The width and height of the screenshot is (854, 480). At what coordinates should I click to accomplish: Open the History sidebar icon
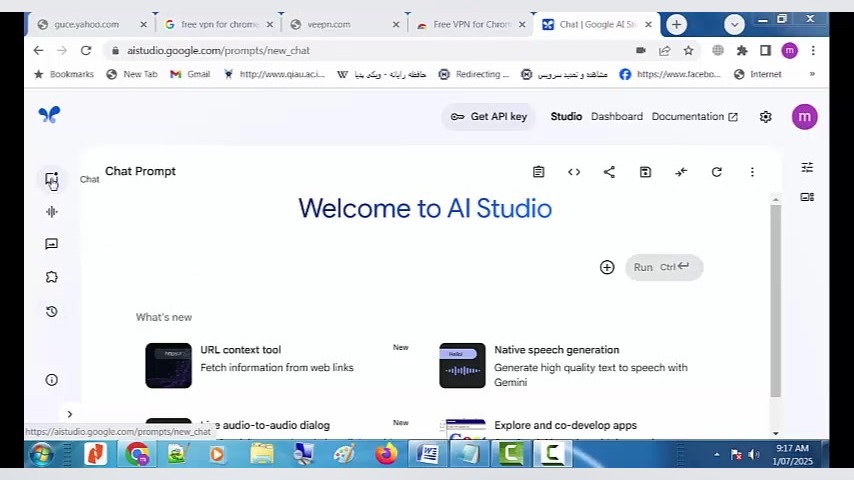pos(52,311)
